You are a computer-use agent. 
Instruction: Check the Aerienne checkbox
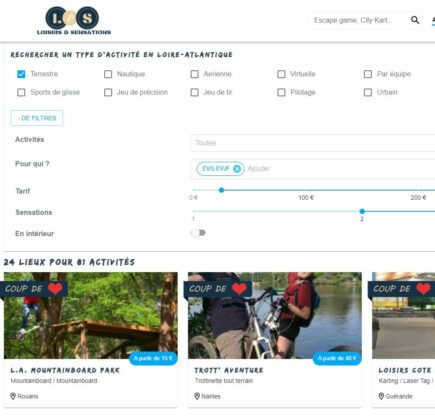(x=195, y=74)
